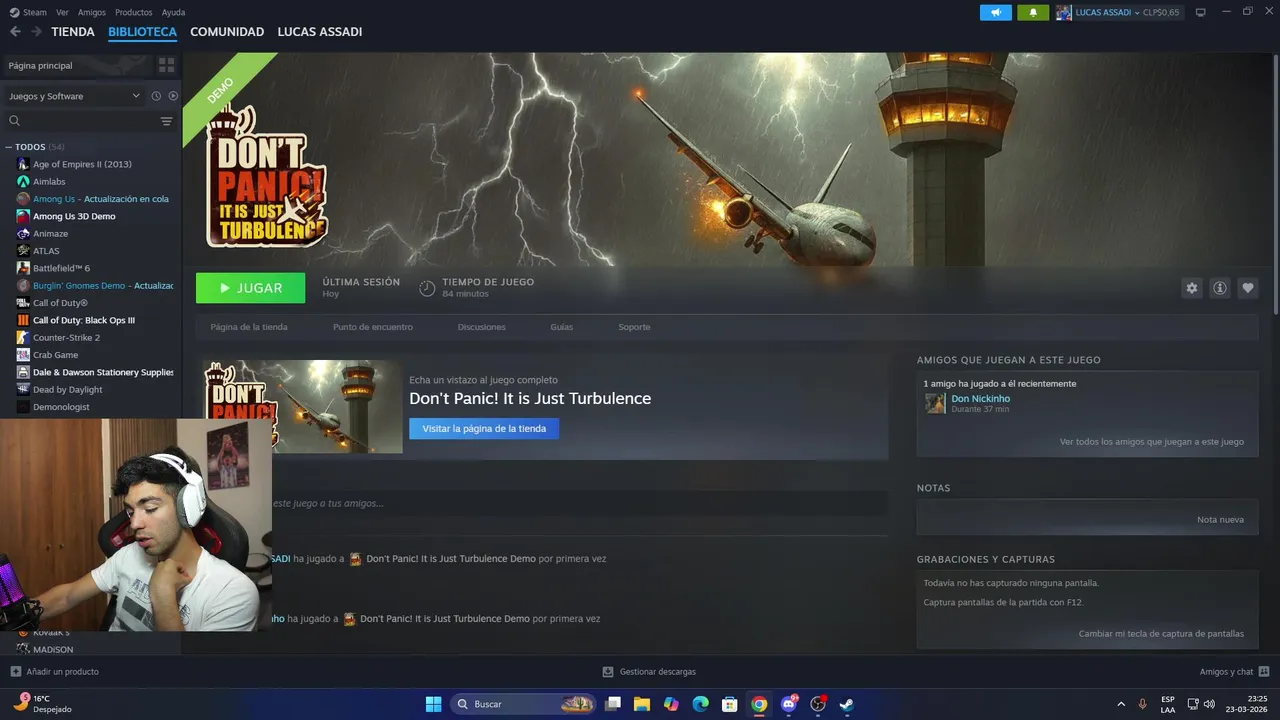The height and width of the screenshot is (720, 1280).
Task: Show hidden system tray icons
Action: point(1120,704)
